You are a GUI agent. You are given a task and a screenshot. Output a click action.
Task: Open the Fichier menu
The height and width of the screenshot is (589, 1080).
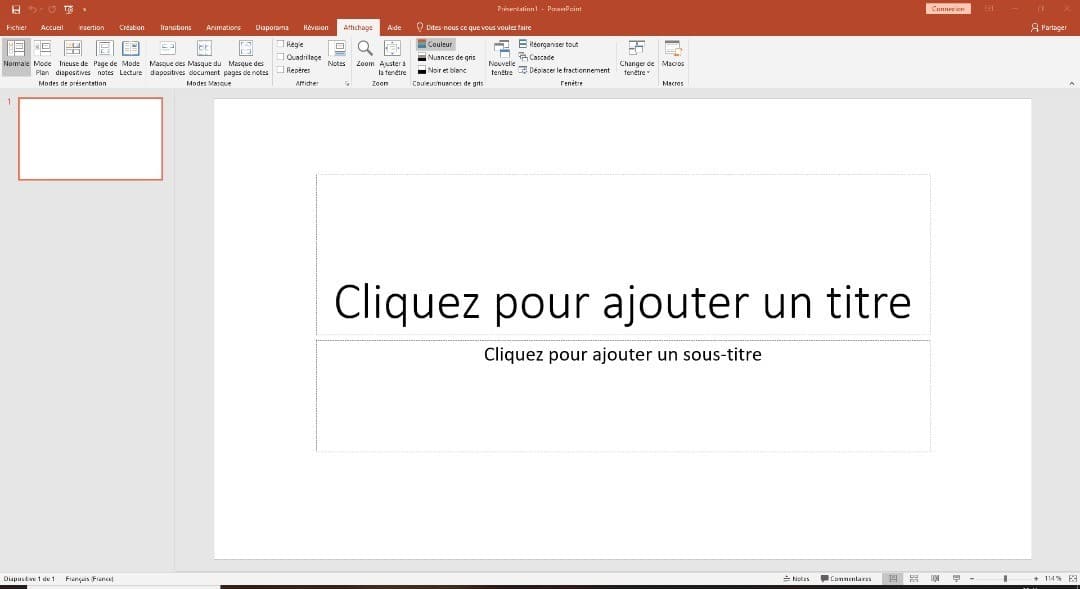pos(16,27)
